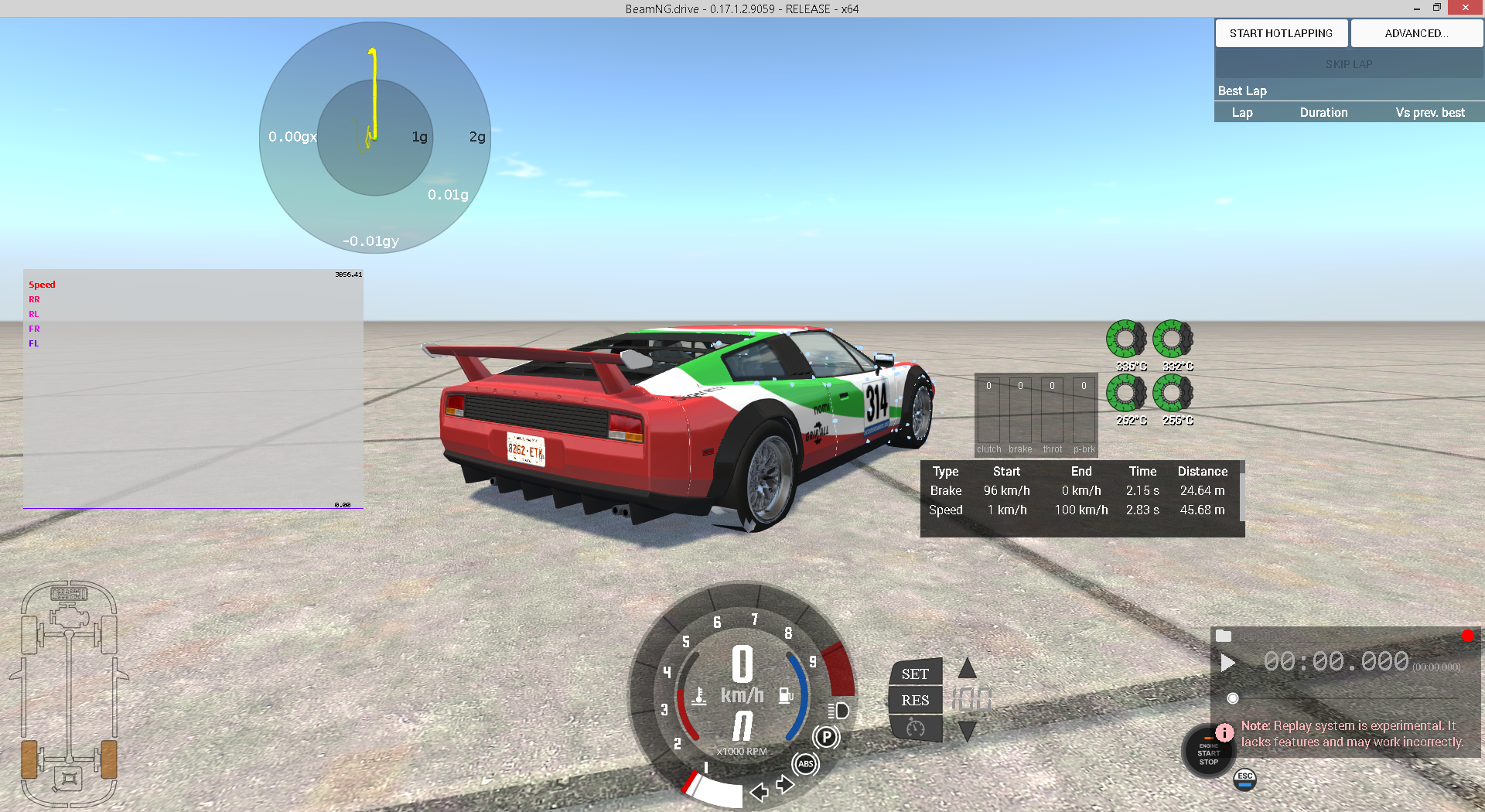
Task: Click the Distance column header
Action: point(1202,471)
